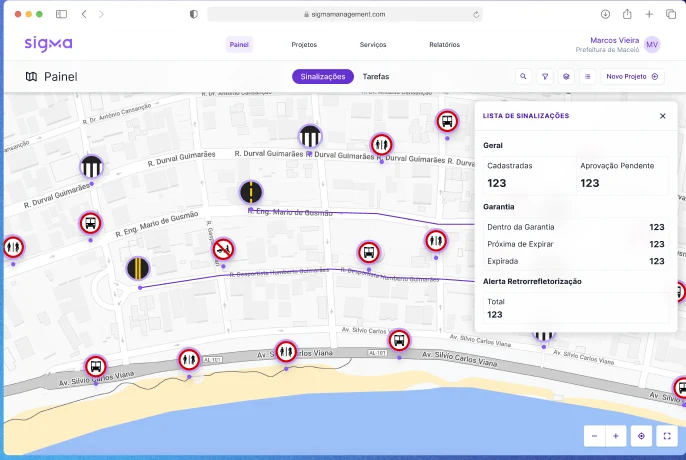Select the pedestrian marker on R. Durval Guimarães

pos(382,144)
